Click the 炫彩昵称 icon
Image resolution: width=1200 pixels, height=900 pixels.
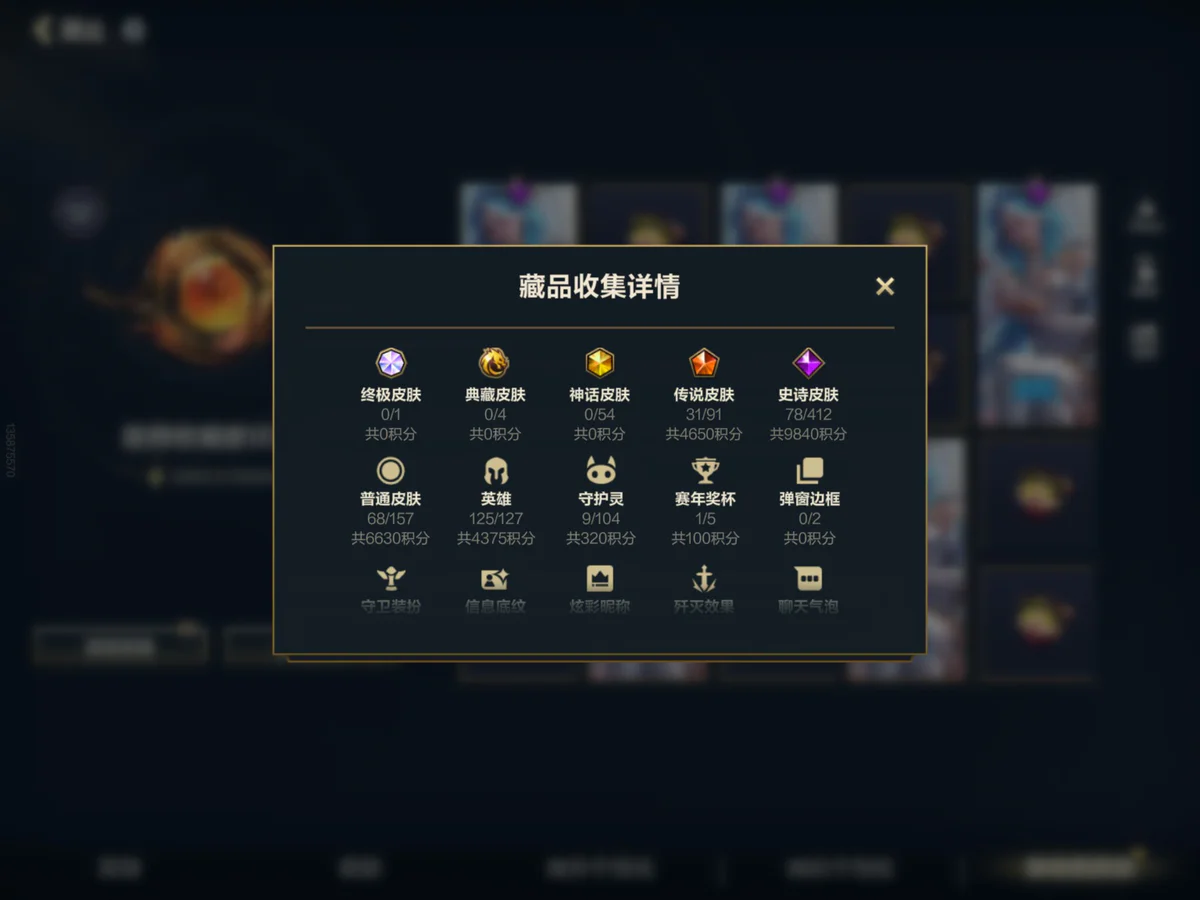(x=600, y=578)
